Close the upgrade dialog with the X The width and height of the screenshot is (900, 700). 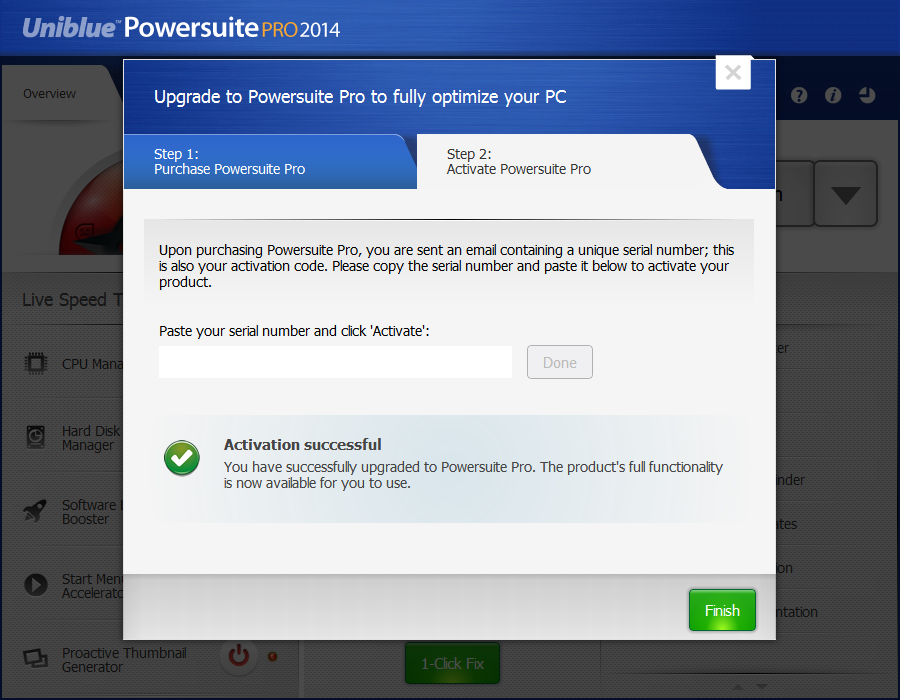(x=733, y=73)
